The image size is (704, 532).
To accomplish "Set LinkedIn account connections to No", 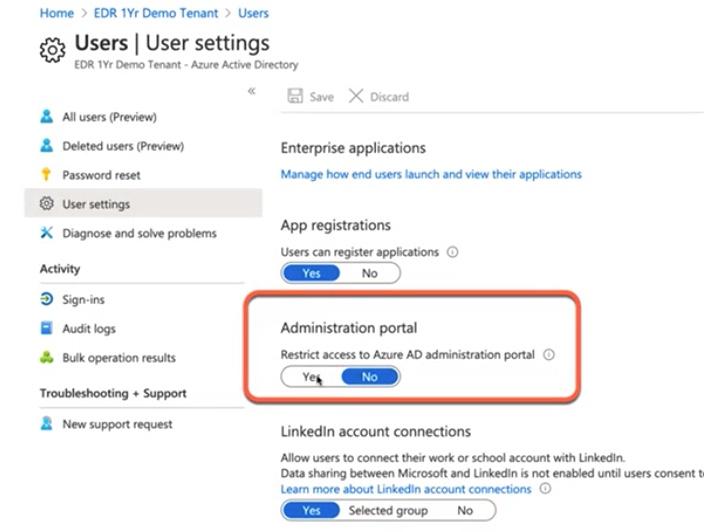I will click(x=465, y=510).
